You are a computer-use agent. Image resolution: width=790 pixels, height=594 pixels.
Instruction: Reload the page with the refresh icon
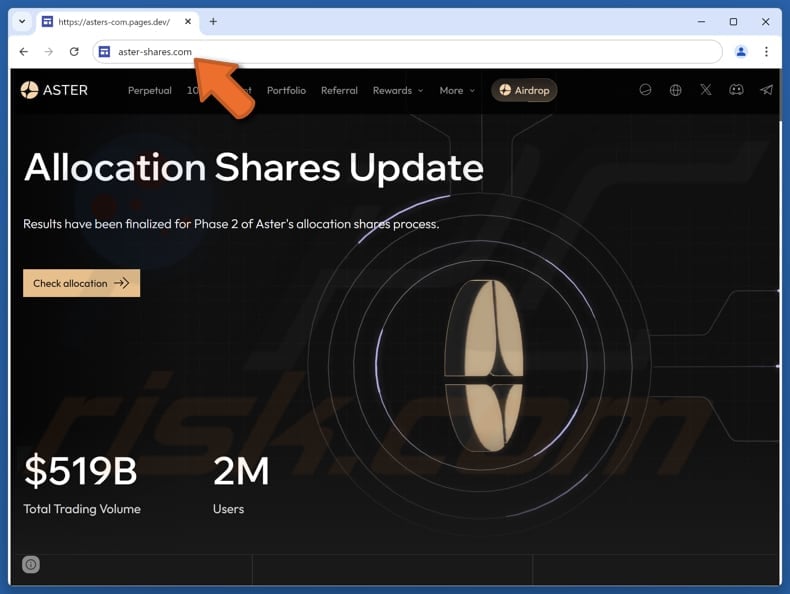point(74,52)
